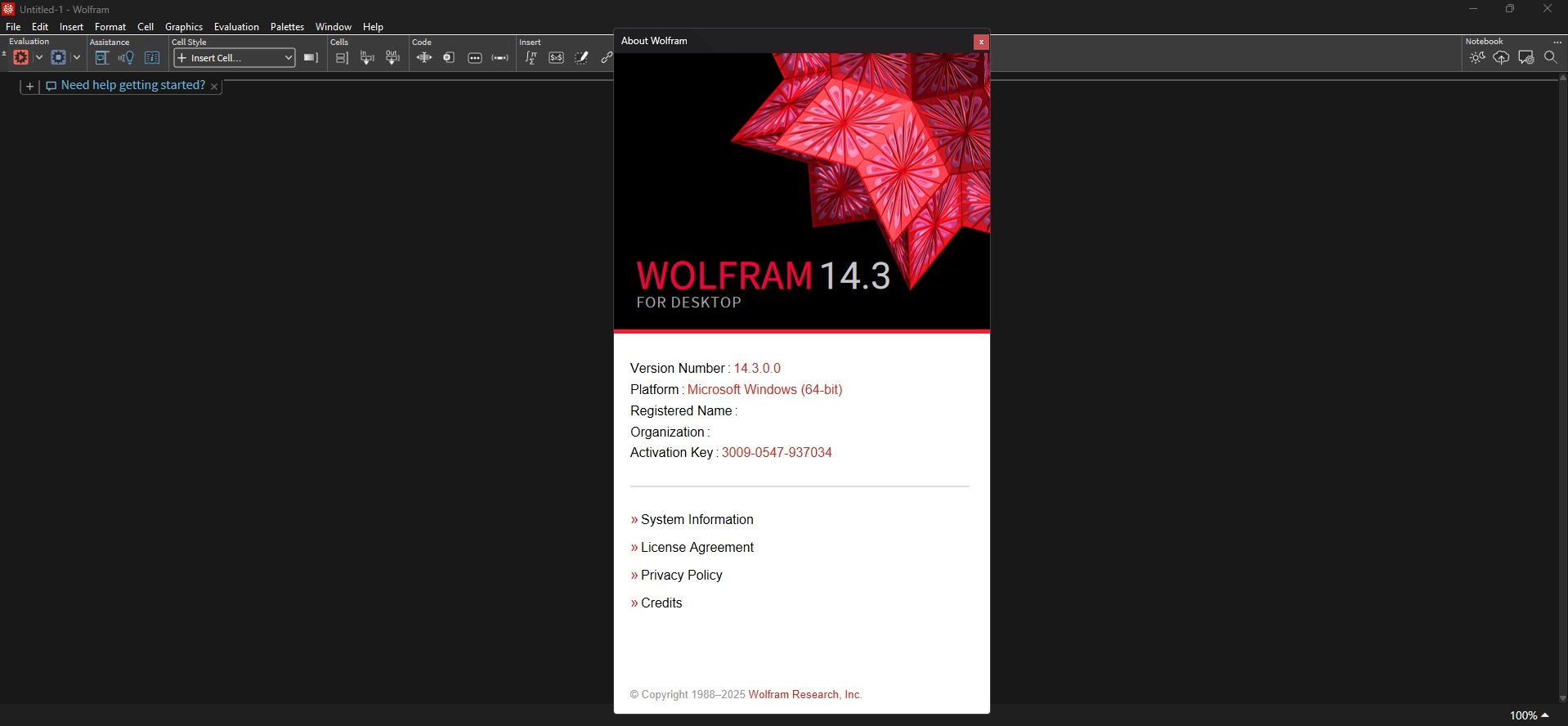Screen dimensions: 1568x726
Task: Click the plus button to add a cell
Action: point(29,87)
